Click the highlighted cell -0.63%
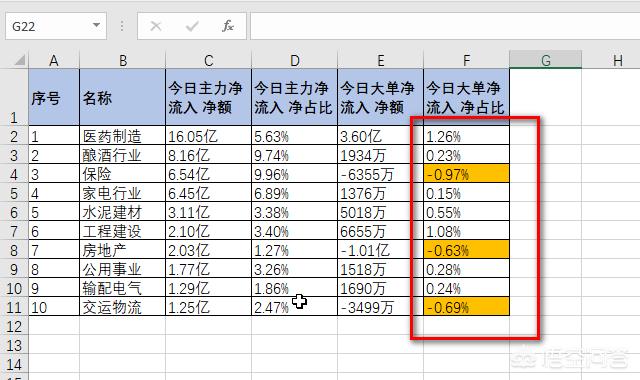Viewport: 640px width, 380px height. [467, 250]
